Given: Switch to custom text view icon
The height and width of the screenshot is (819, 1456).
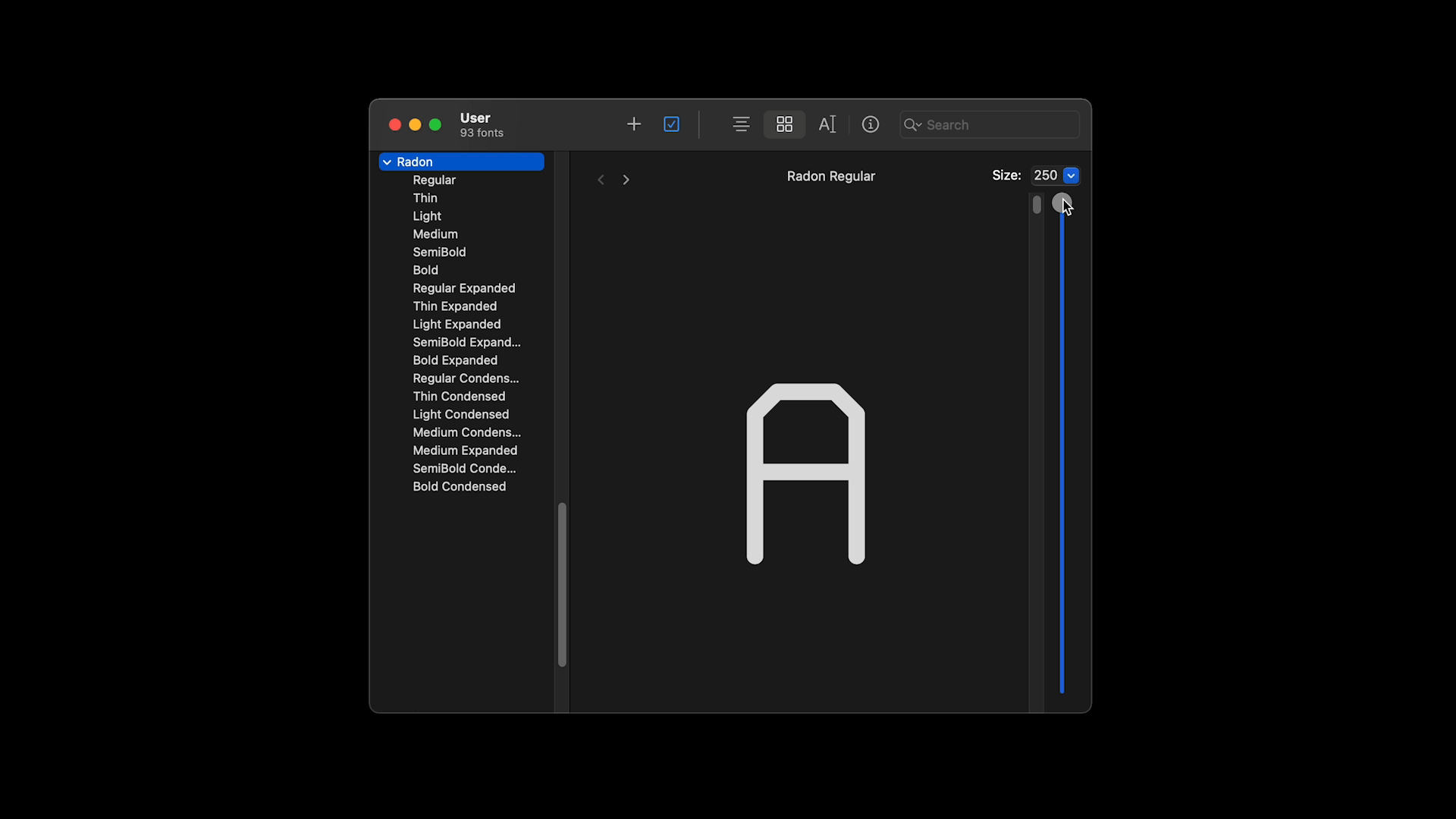Looking at the screenshot, I should (827, 124).
